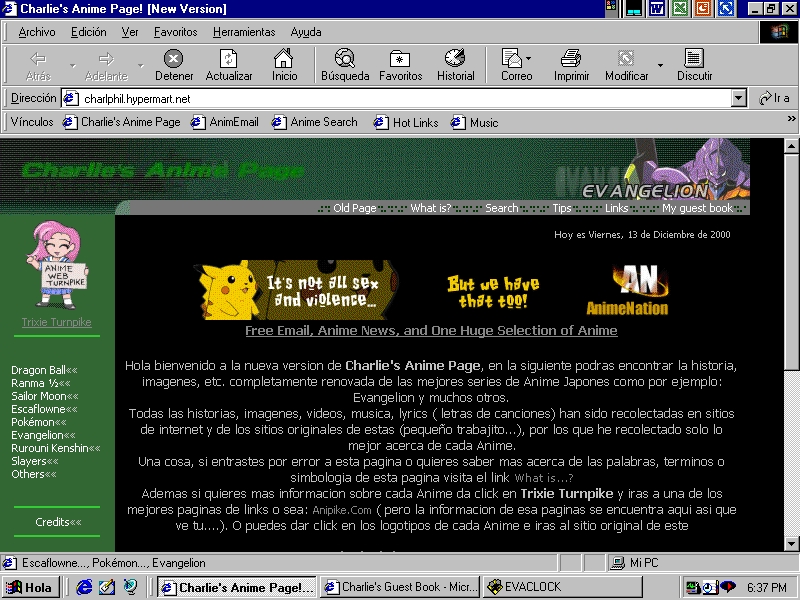Click the vertical scrollbar down arrow
The image size is (800, 600).
click(x=791, y=544)
